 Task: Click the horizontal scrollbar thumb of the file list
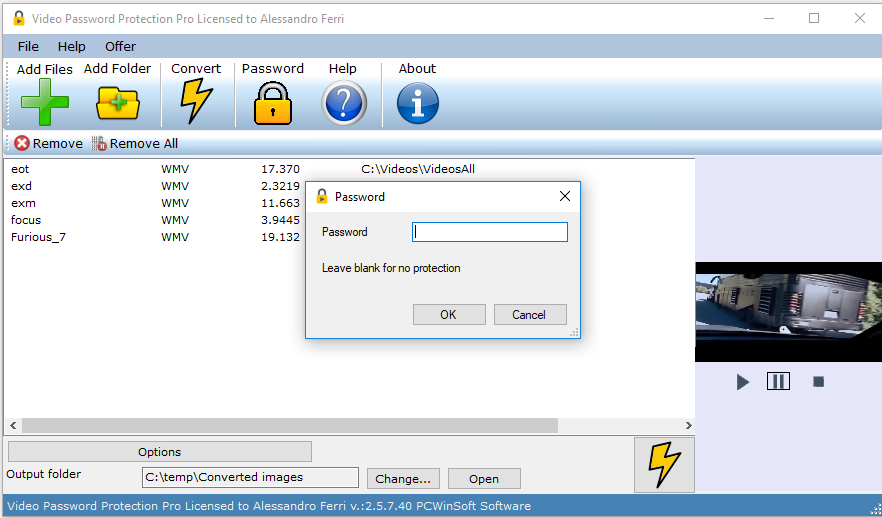click(x=290, y=425)
